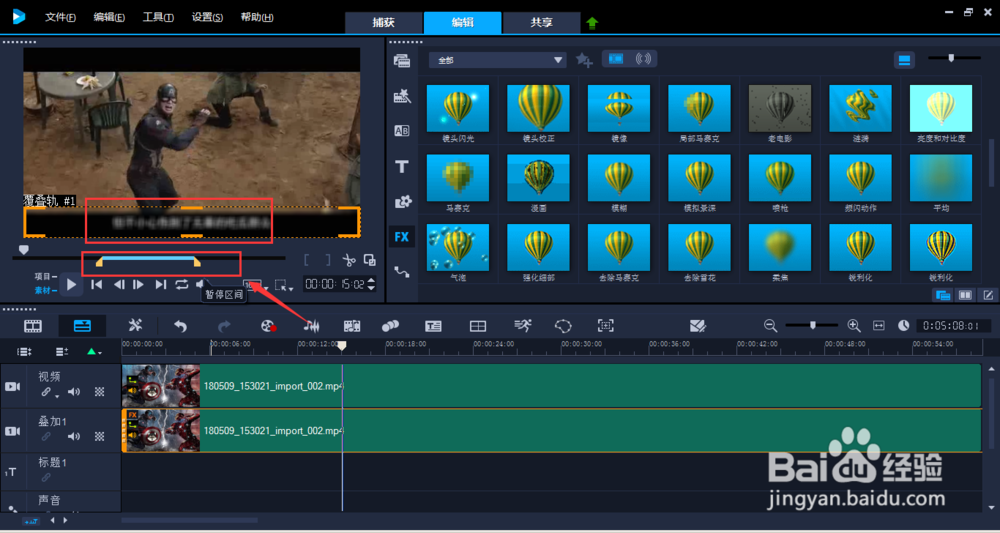The image size is (1000, 533).
Task: Expand the 全部 filter category dropdown
Action: 497,60
